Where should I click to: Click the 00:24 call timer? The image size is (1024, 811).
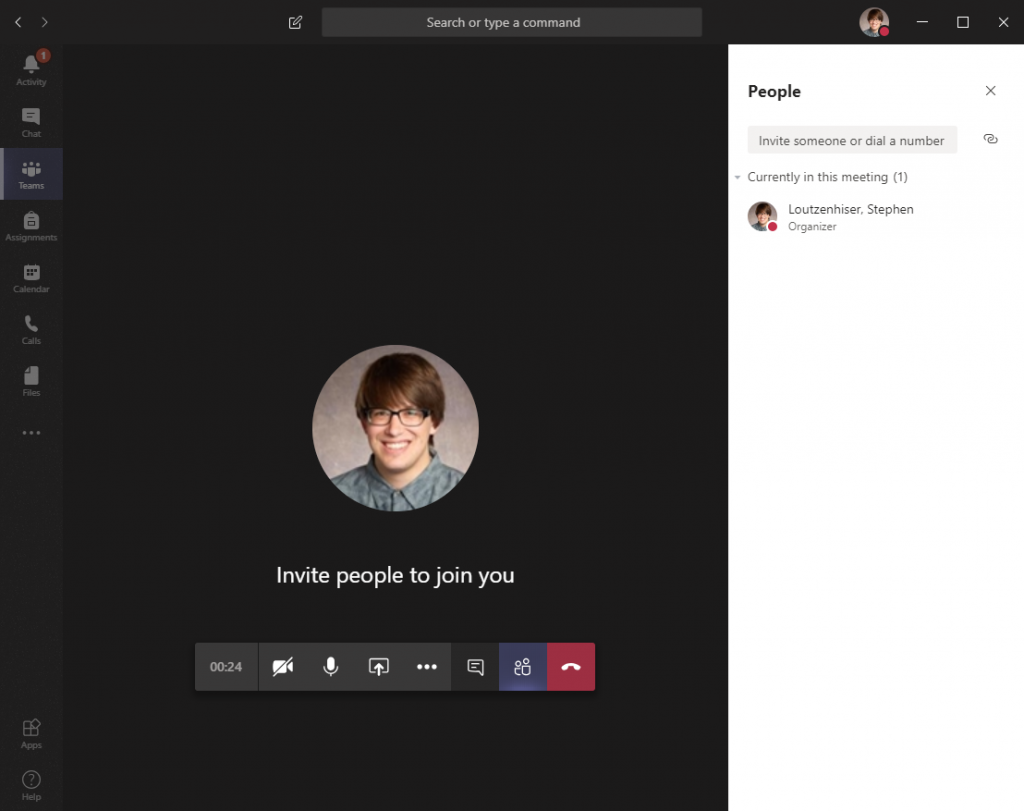(226, 667)
